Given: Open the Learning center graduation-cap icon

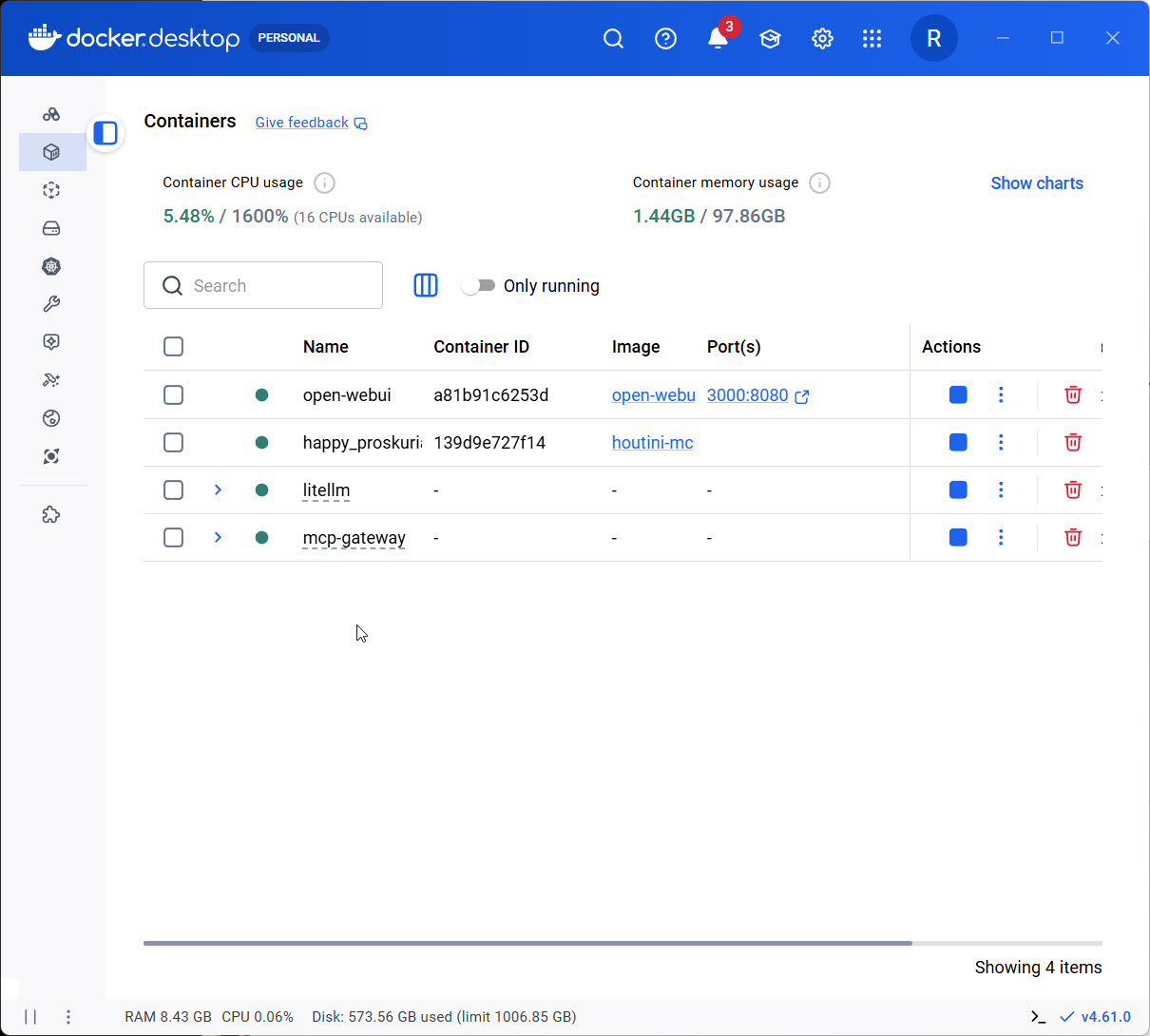Looking at the screenshot, I should click(x=770, y=38).
